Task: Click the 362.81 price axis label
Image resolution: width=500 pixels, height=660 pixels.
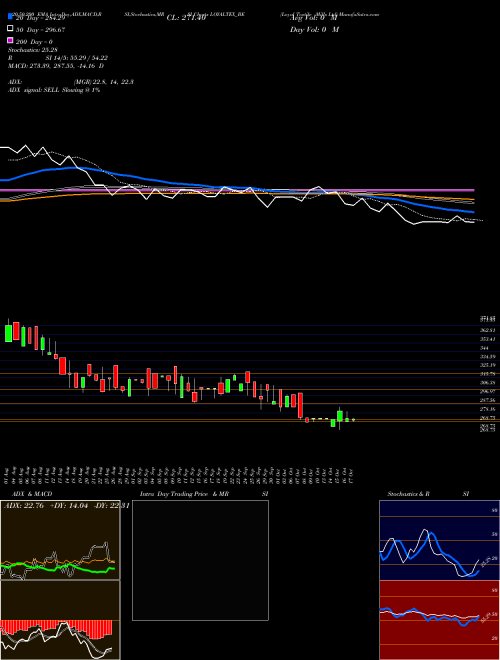Action: 488,330
